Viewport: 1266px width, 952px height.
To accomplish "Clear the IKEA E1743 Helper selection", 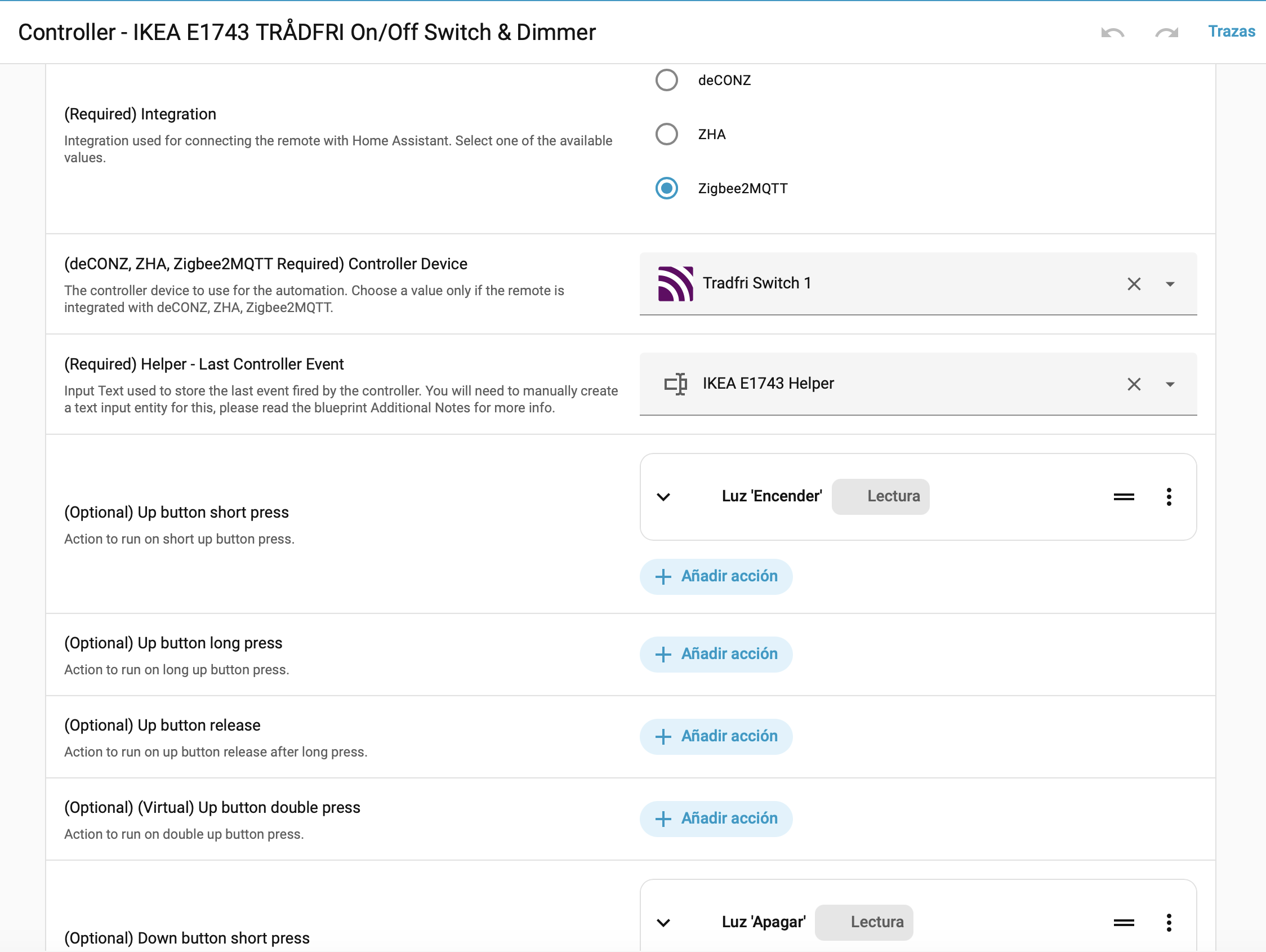I will coord(1133,384).
